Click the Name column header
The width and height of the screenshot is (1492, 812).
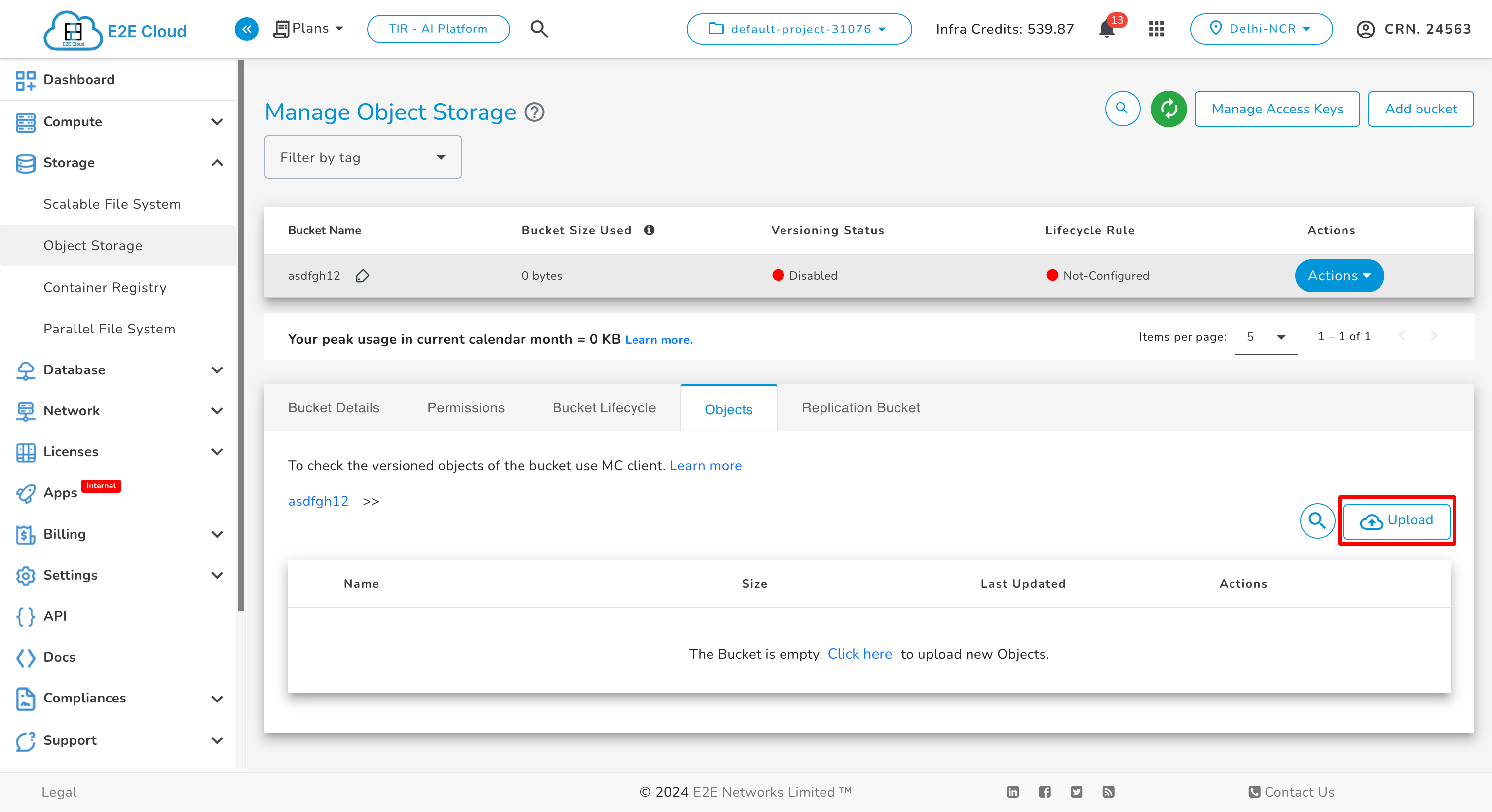362,583
